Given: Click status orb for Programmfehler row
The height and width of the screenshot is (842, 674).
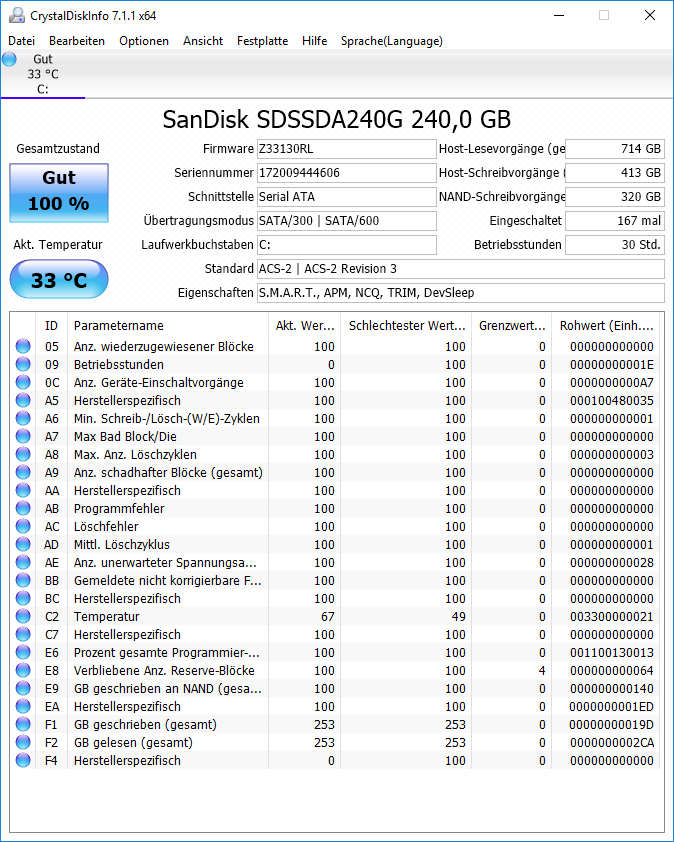Looking at the screenshot, I should [23, 509].
